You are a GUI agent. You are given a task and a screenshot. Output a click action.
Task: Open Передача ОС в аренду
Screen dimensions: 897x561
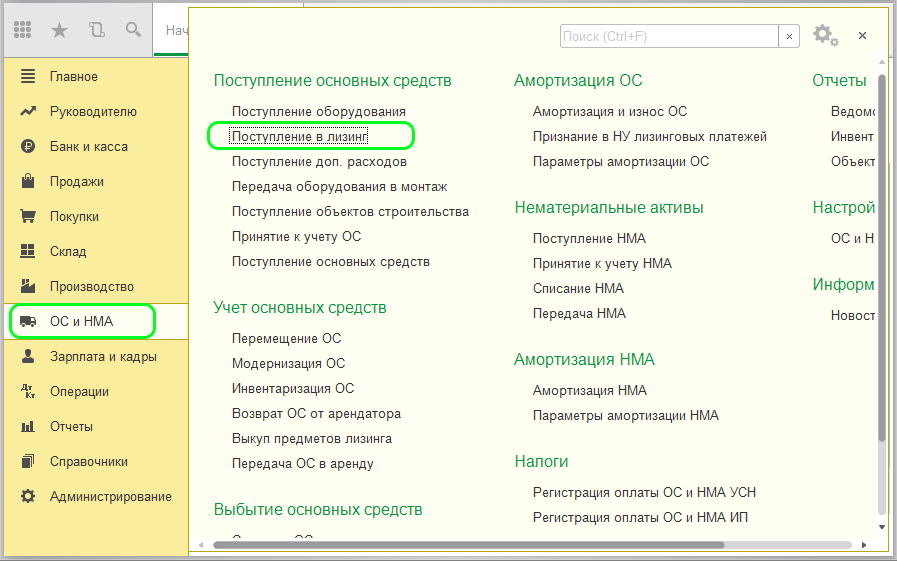click(303, 464)
